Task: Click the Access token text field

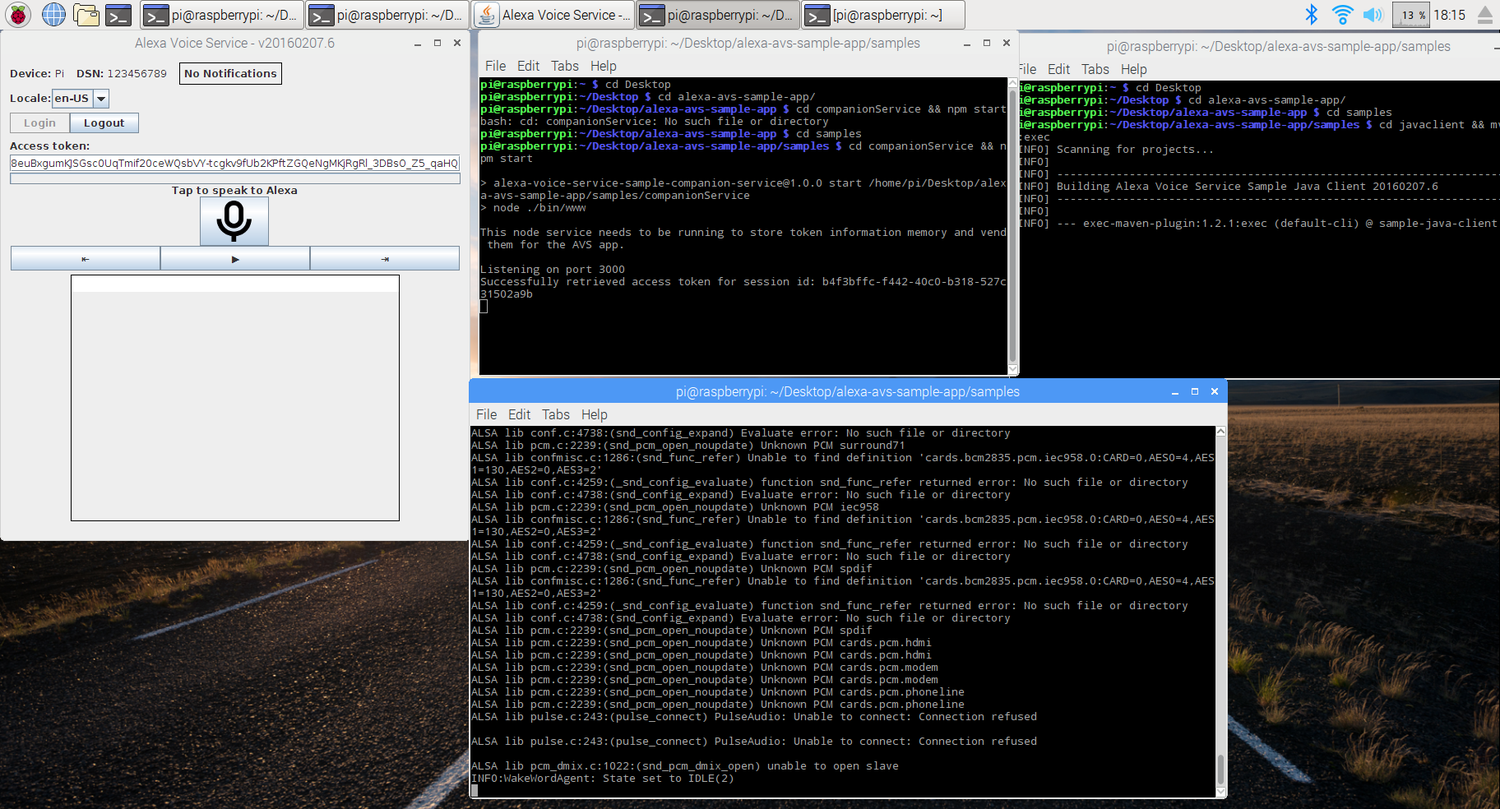Action: (235, 163)
